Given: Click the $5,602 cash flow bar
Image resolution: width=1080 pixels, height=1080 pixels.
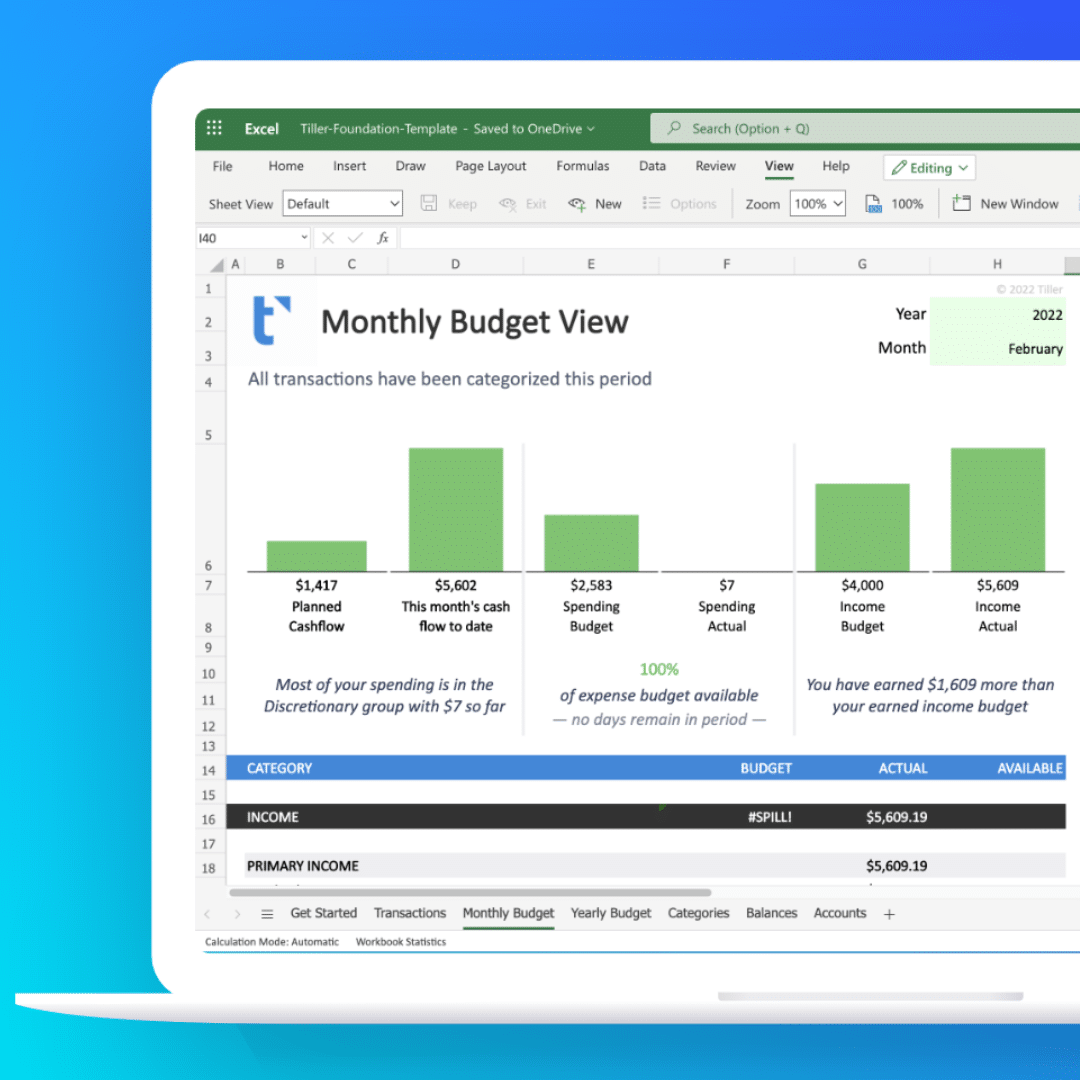Looking at the screenshot, I should click(456, 509).
